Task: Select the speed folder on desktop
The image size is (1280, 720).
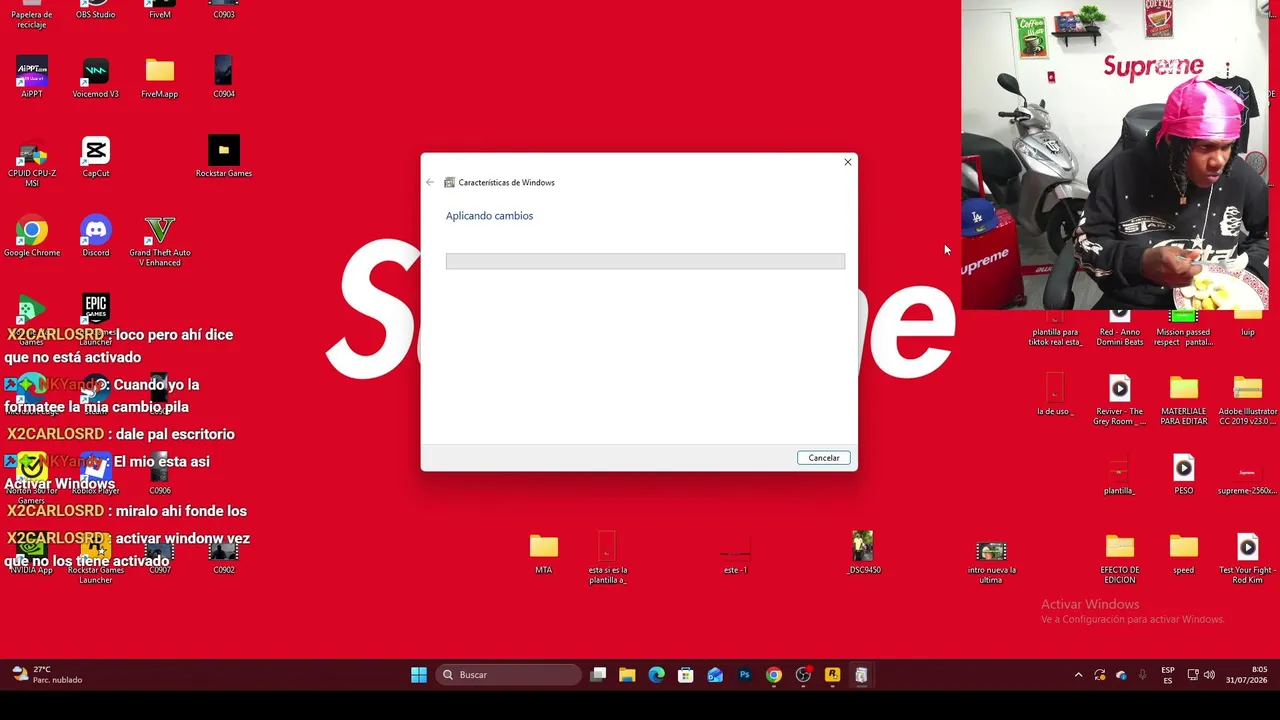Action: click(x=1184, y=555)
